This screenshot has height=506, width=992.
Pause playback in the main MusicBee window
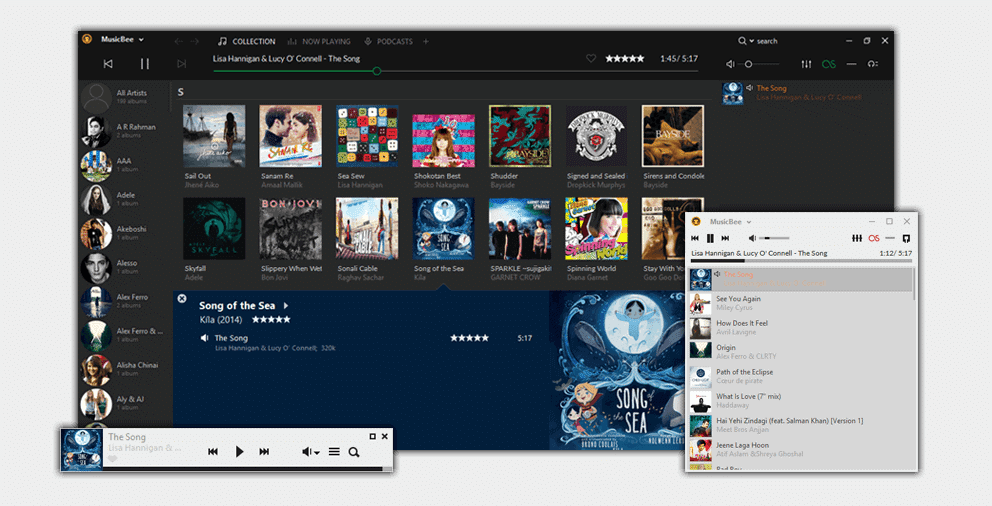click(x=145, y=63)
